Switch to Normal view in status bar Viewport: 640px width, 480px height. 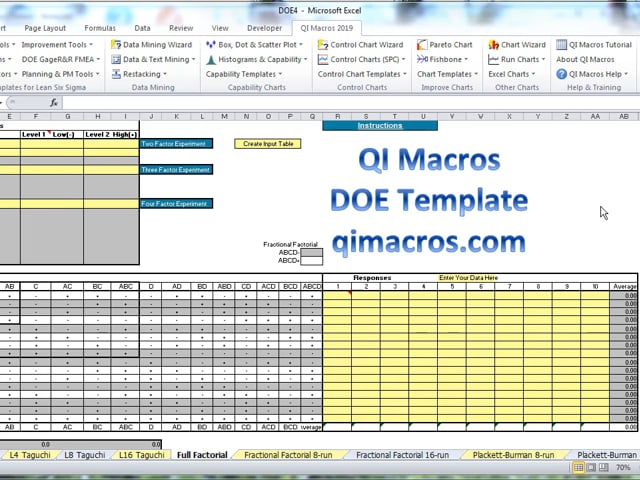(578, 467)
